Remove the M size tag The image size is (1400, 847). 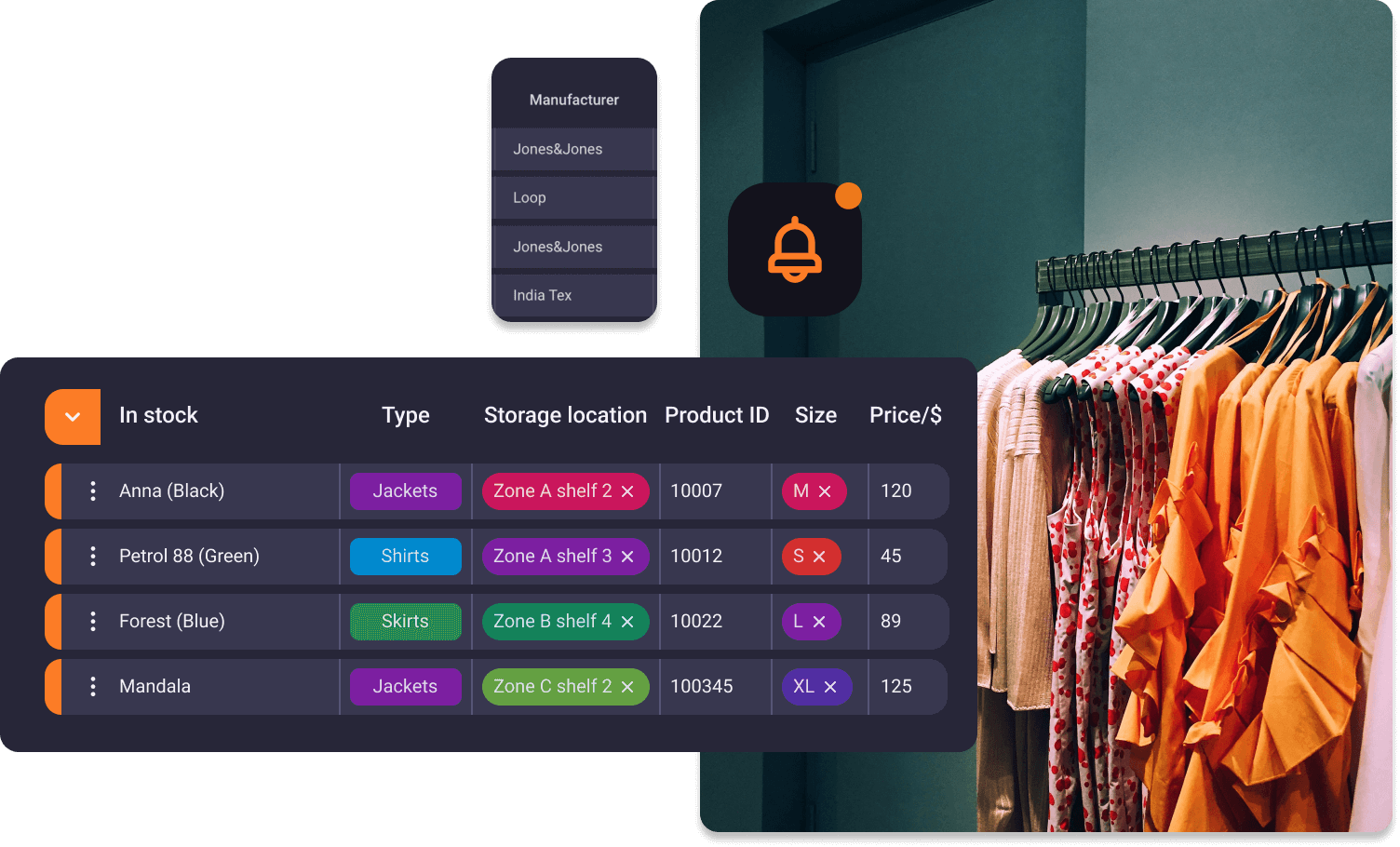tap(825, 491)
